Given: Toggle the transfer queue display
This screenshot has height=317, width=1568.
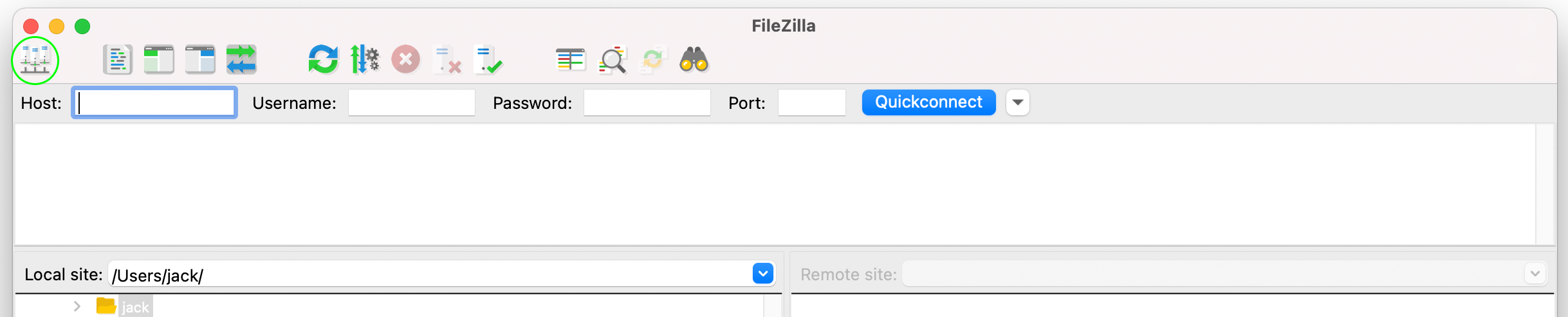Looking at the screenshot, I should pos(241,61).
